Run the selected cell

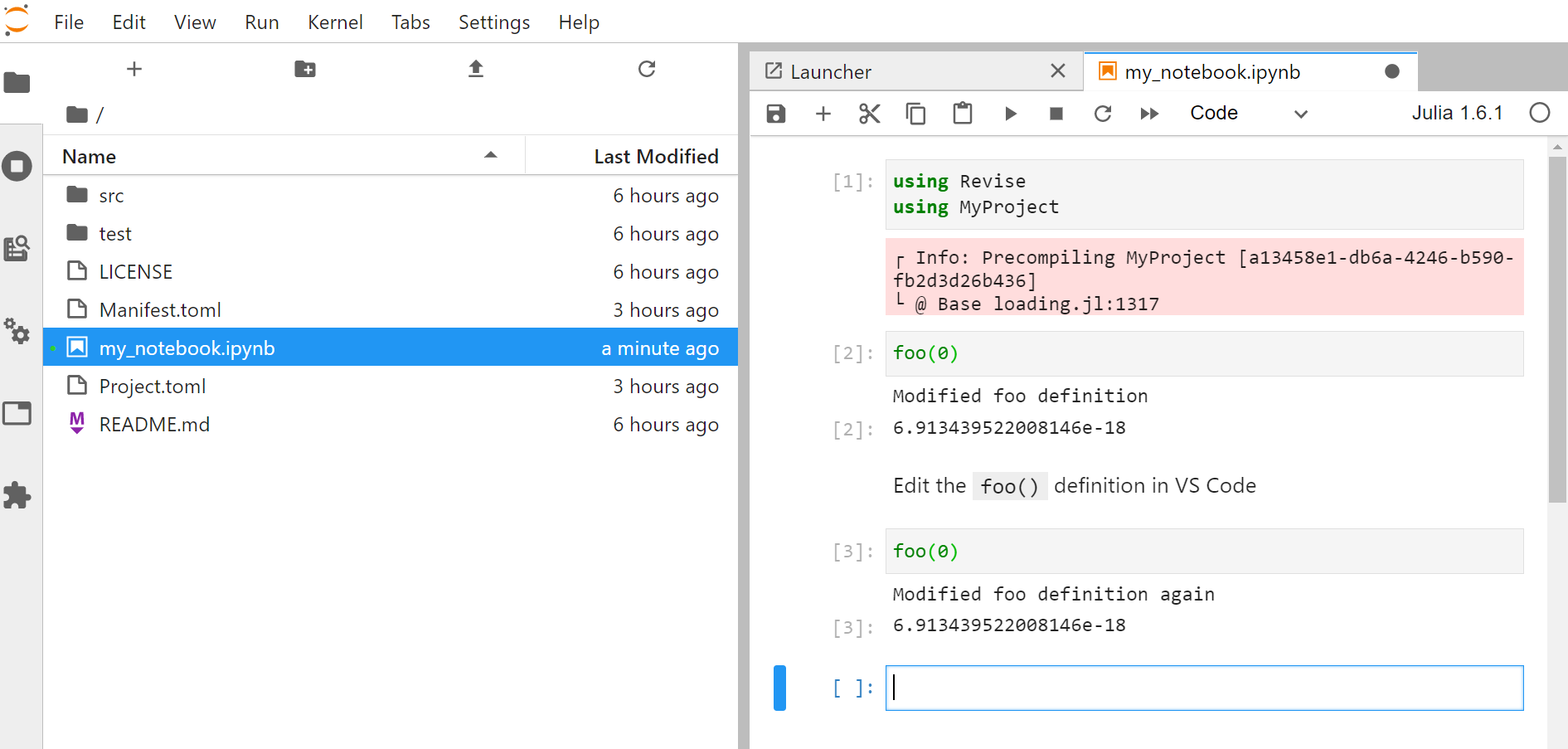1010,114
